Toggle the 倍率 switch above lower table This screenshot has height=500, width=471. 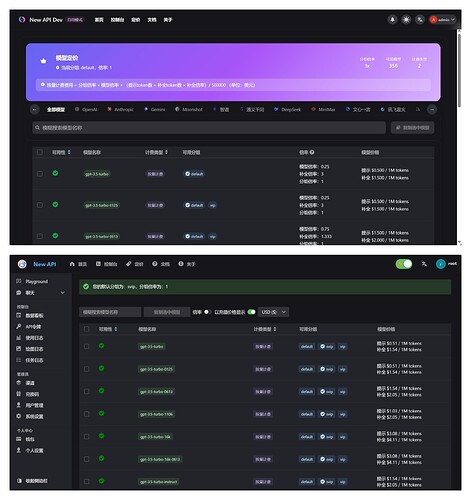[x=207, y=312]
